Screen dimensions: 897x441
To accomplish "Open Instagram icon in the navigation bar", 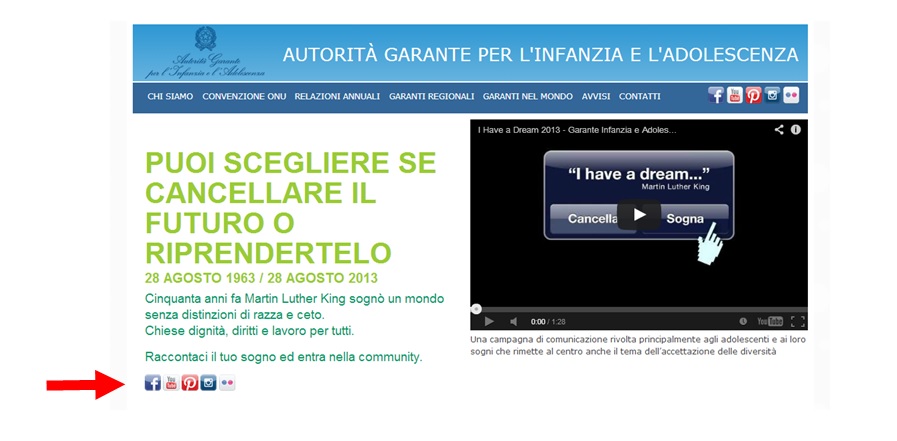I will (773, 96).
